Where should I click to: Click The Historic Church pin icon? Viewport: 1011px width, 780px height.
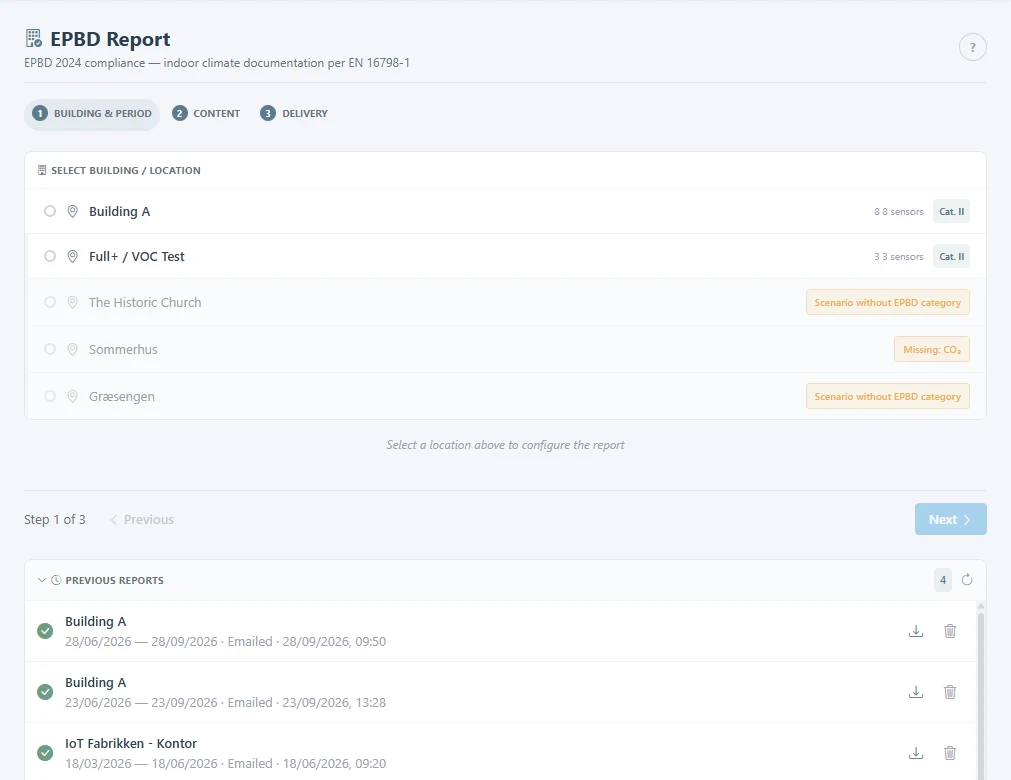point(72,302)
